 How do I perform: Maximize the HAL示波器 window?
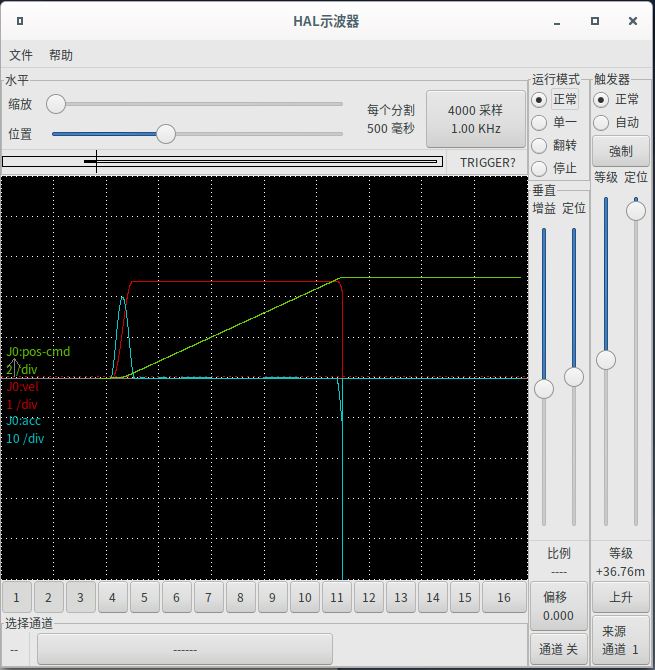(595, 21)
